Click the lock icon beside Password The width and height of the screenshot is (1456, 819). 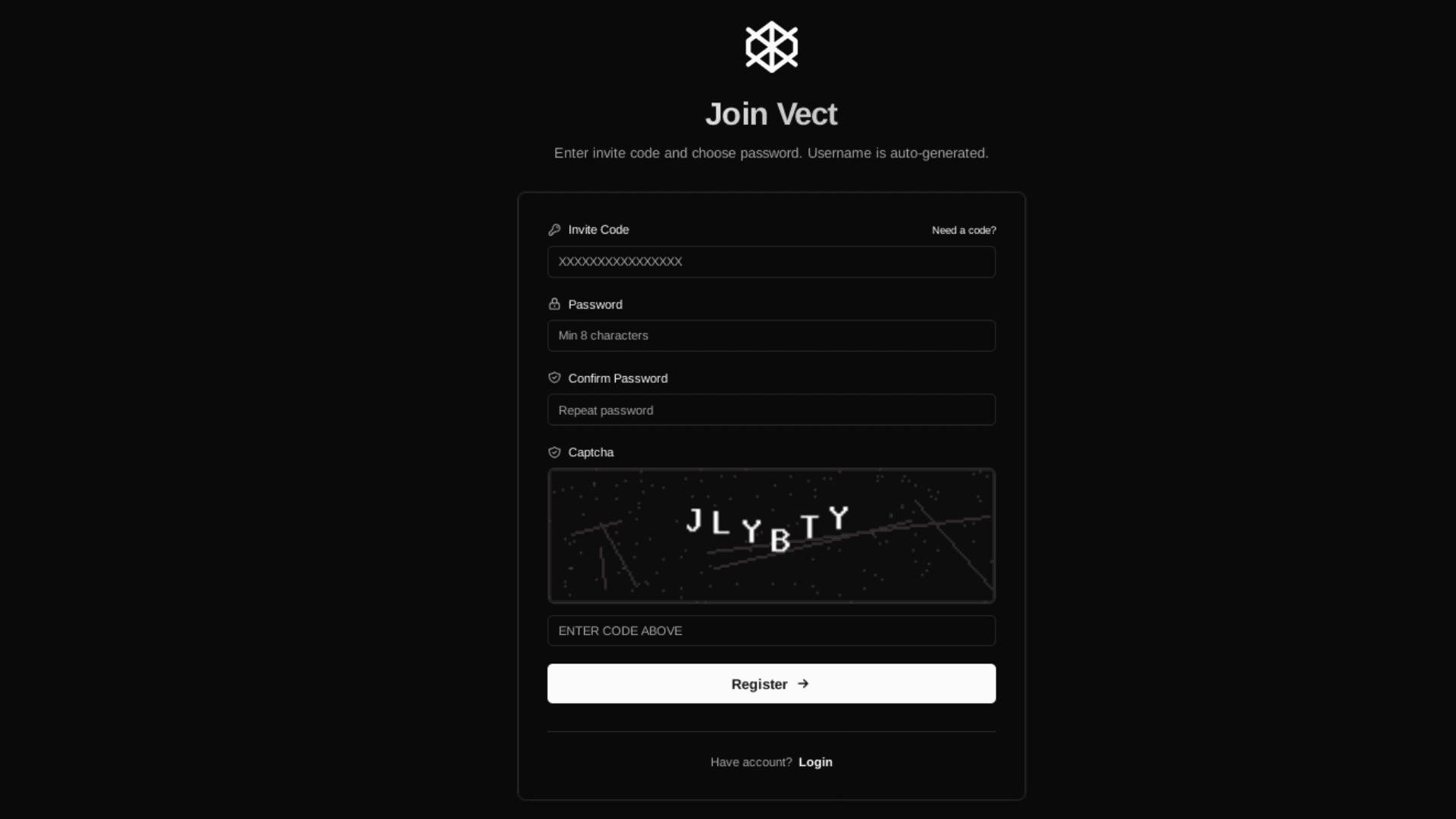coord(554,304)
